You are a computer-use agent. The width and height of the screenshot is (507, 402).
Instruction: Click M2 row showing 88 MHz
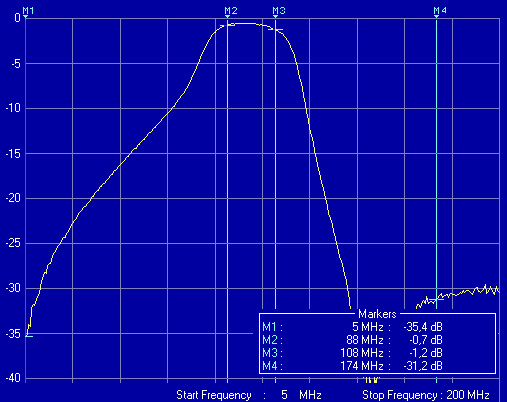pyautogui.click(x=352, y=340)
